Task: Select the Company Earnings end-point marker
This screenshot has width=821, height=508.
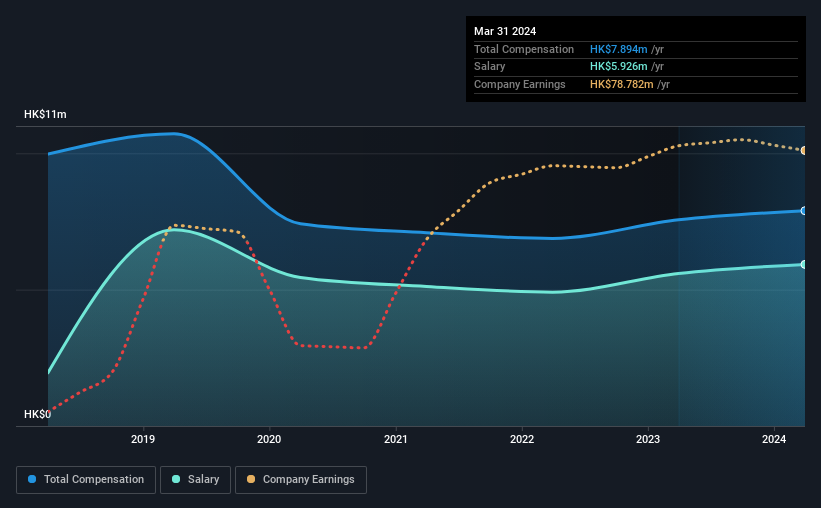Action: [804, 151]
